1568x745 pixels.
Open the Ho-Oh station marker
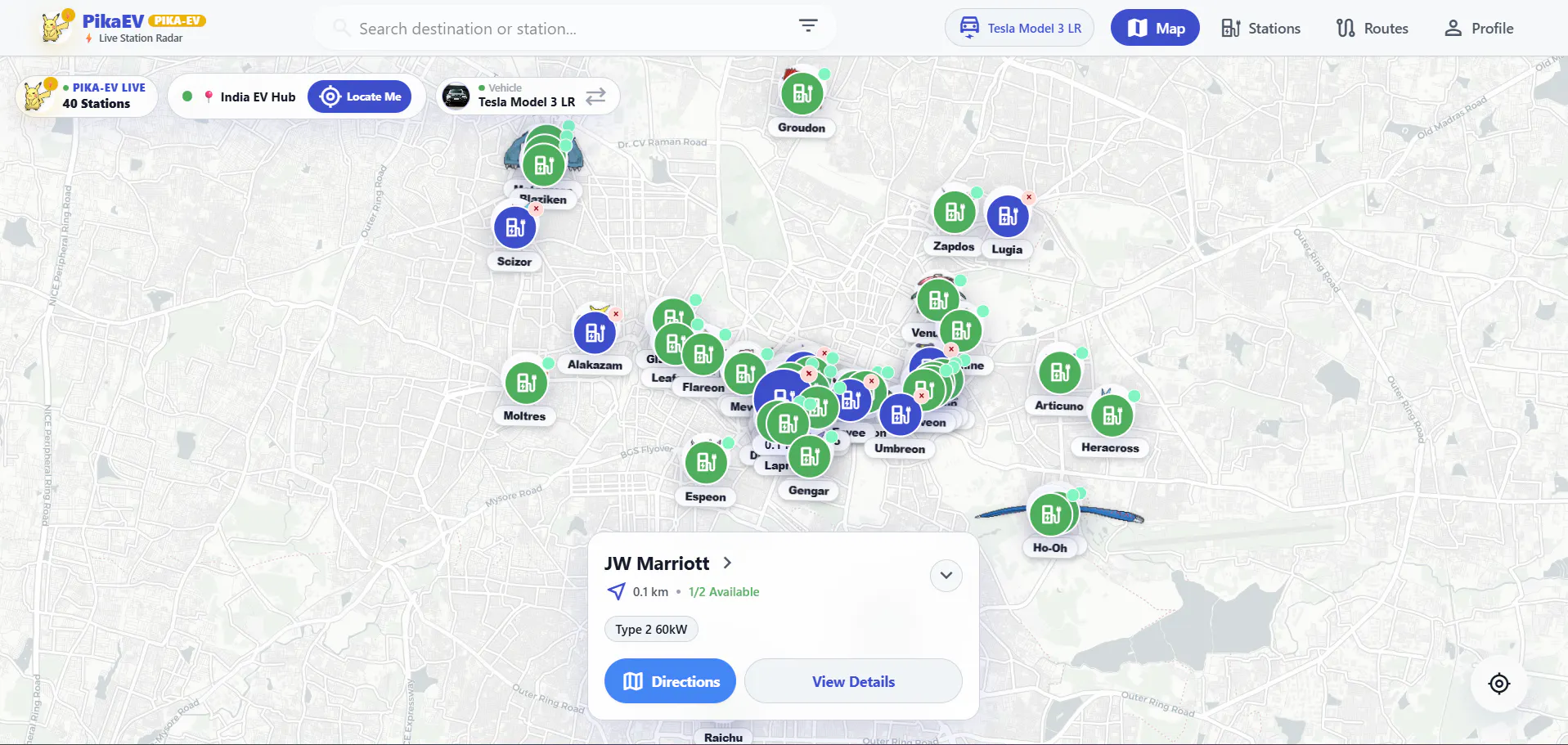point(1051,514)
